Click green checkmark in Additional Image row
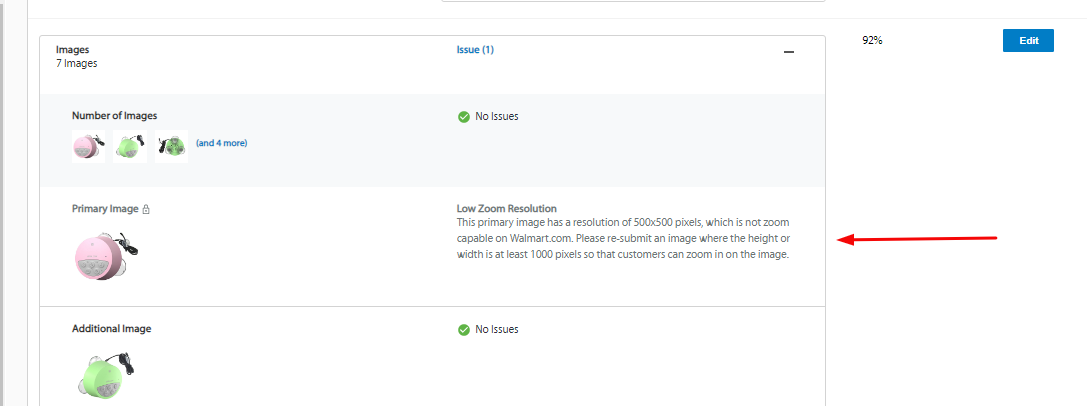1087x406 pixels. coord(463,330)
